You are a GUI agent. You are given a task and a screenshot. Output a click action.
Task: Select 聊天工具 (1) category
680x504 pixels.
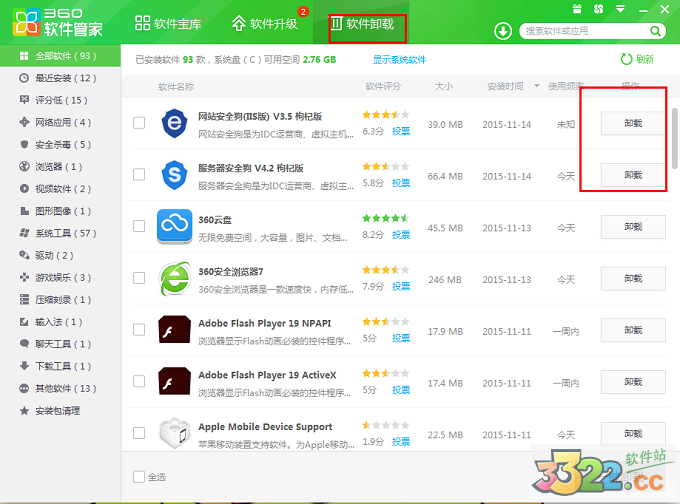(x=60, y=344)
